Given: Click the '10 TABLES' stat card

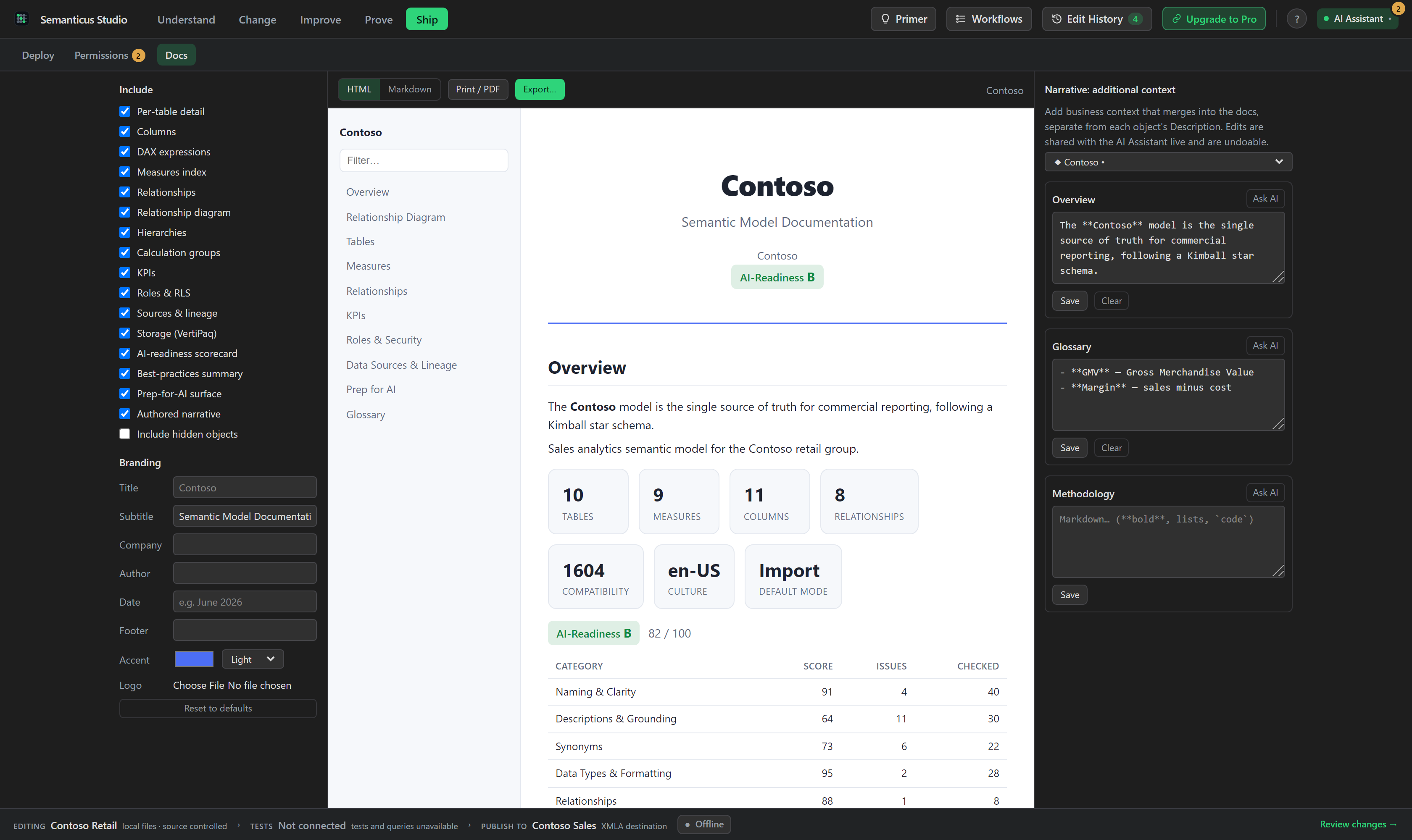Looking at the screenshot, I should tap(588, 501).
